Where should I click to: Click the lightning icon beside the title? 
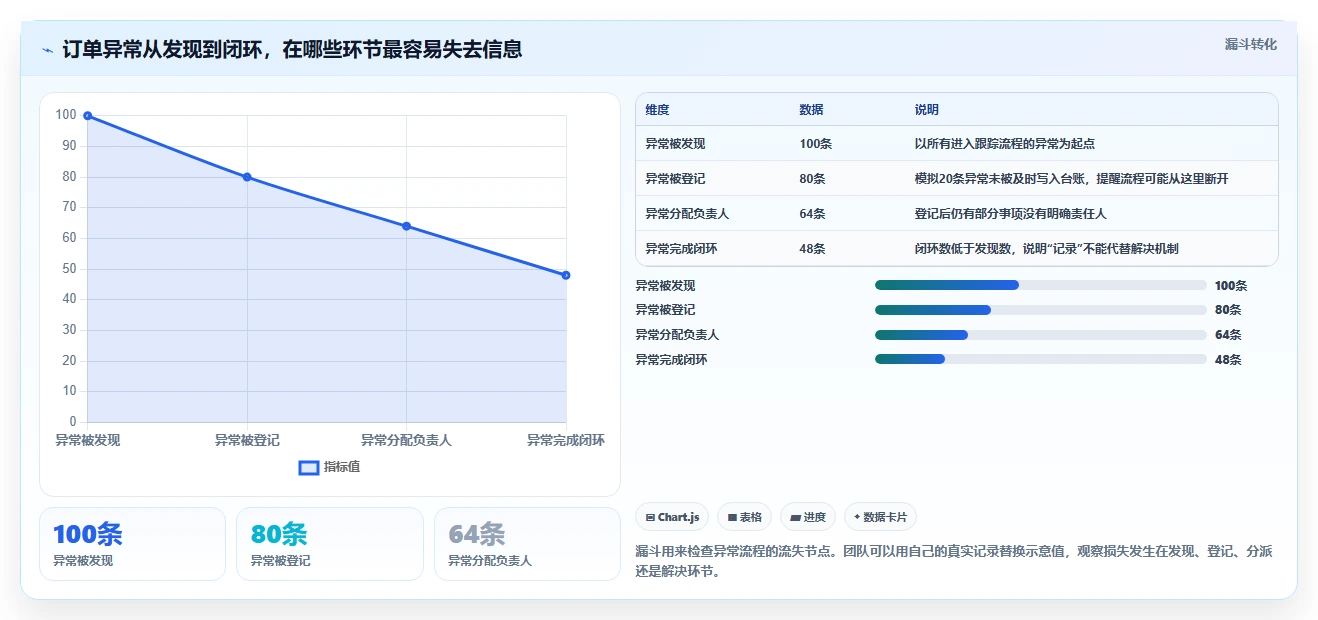pos(47,50)
